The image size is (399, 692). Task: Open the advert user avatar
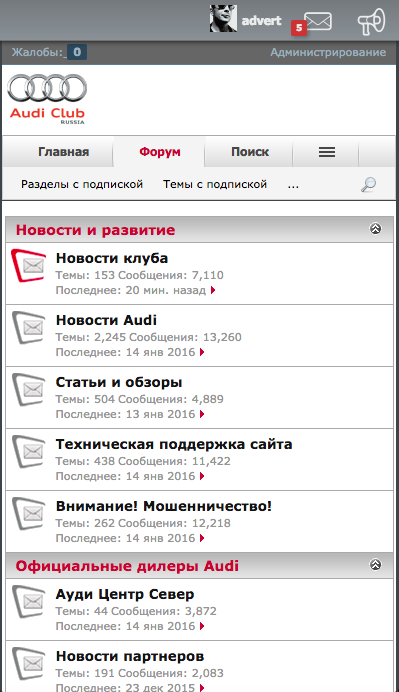(x=223, y=19)
